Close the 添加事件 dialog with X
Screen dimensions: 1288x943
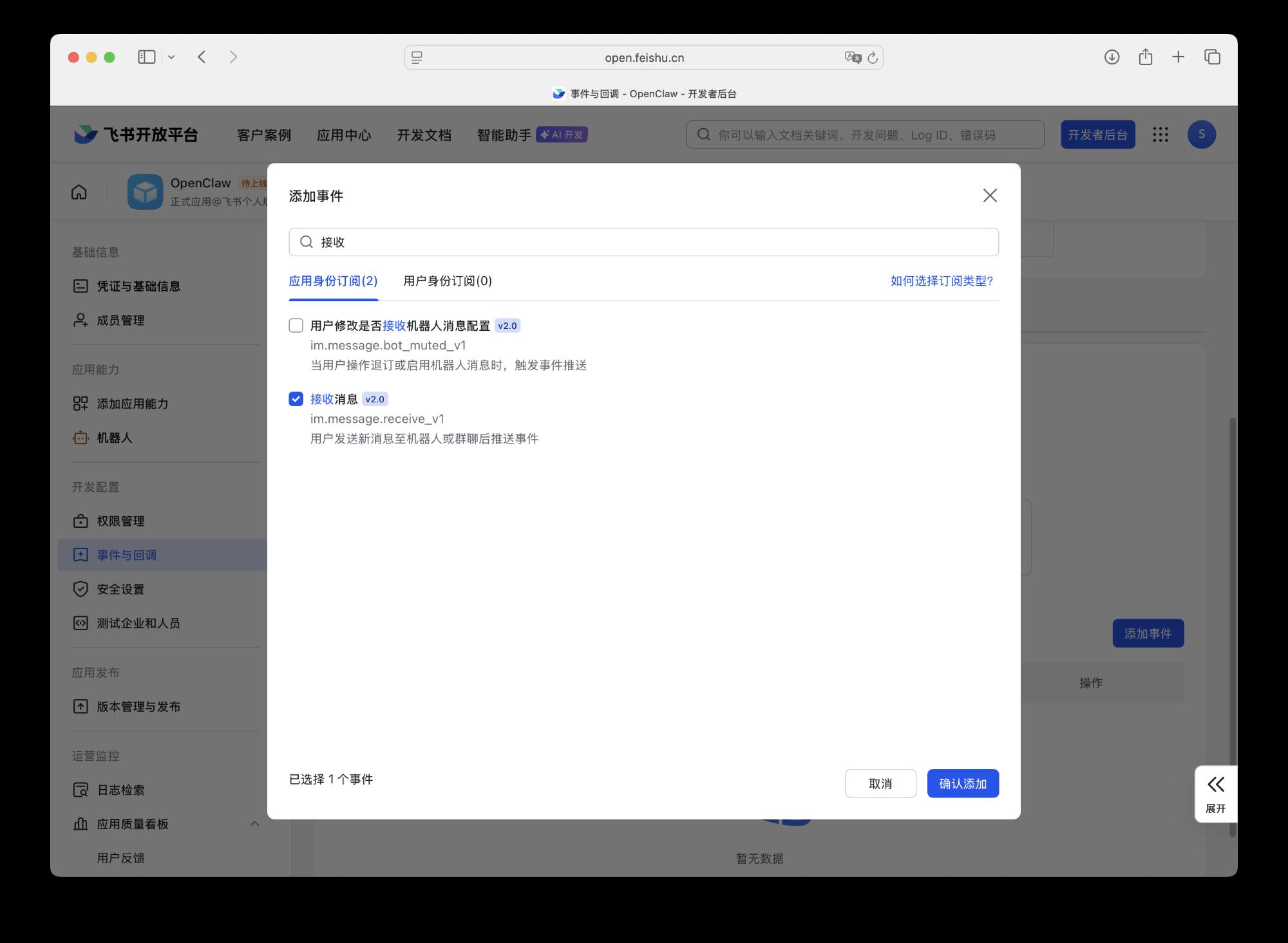(x=990, y=196)
